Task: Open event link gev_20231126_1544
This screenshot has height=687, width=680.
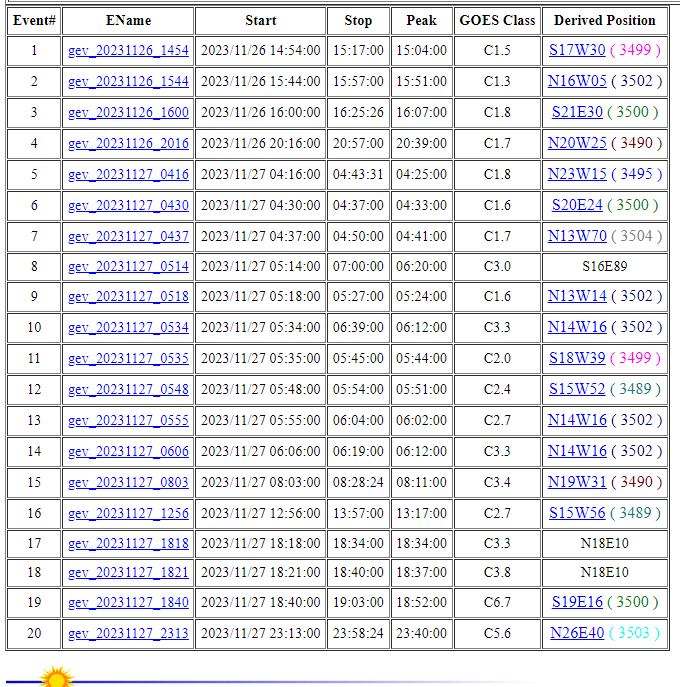Action: coord(128,81)
